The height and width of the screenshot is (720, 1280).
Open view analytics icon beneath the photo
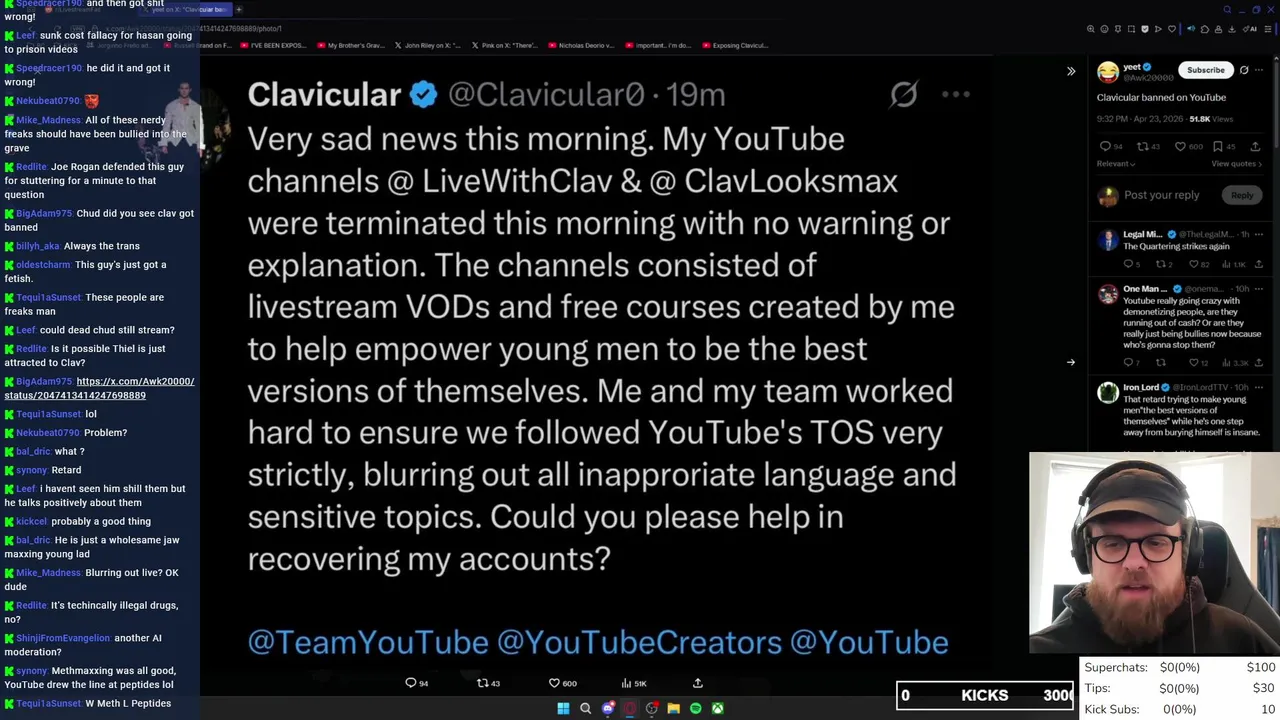pyautogui.click(x=627, y=683)
